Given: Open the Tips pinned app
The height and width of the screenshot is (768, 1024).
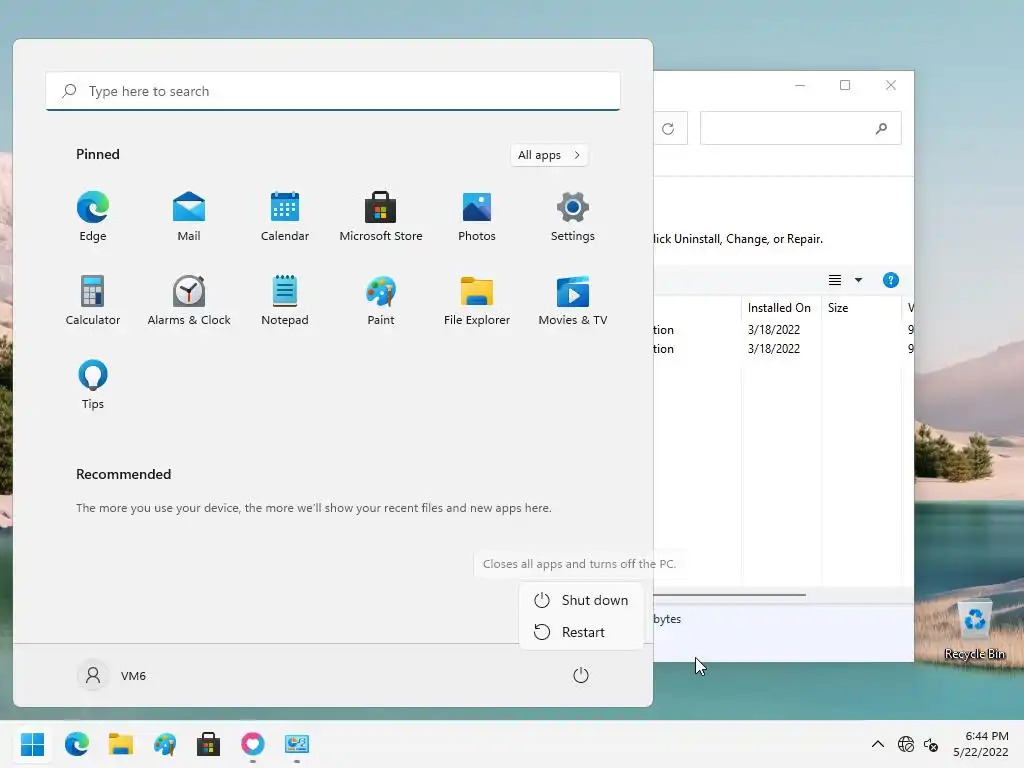Looking at the screenshot, I should [93, 385].
